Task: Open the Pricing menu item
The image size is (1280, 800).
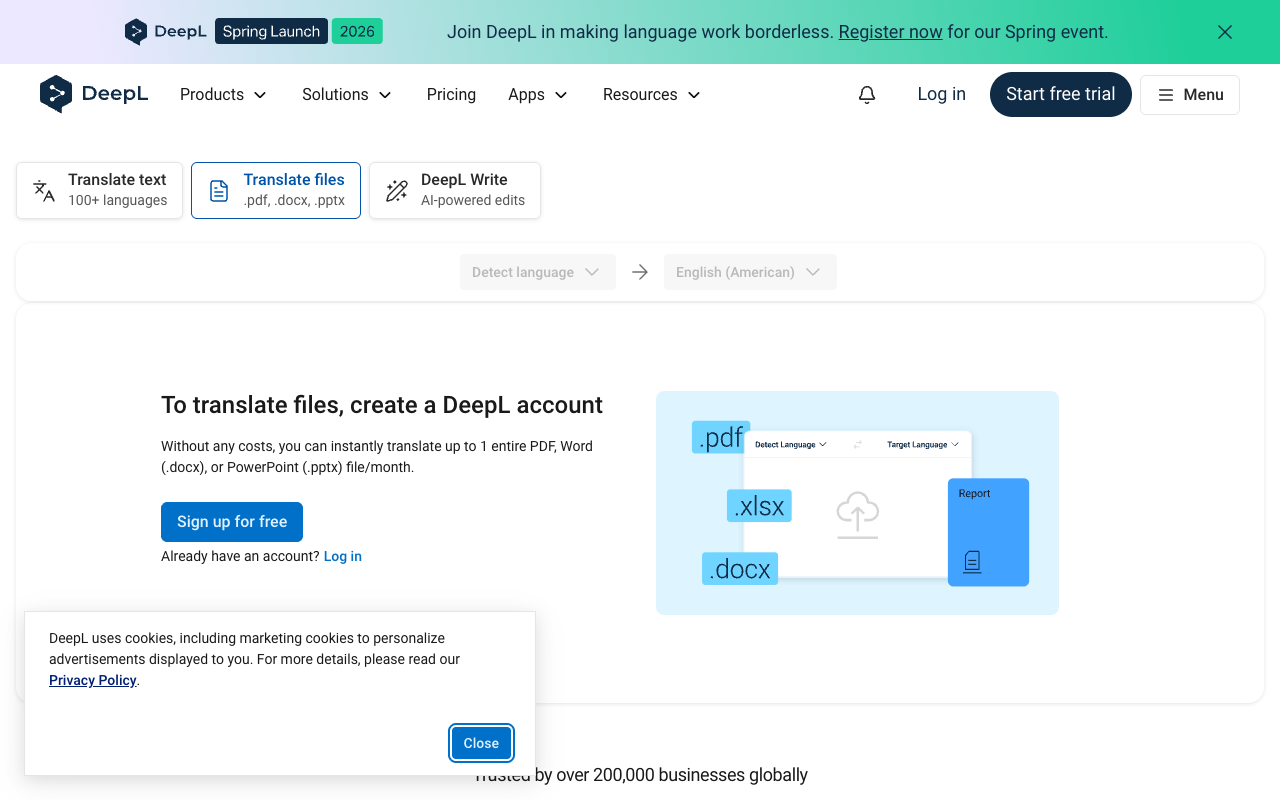Action: [x=451, y=94]
